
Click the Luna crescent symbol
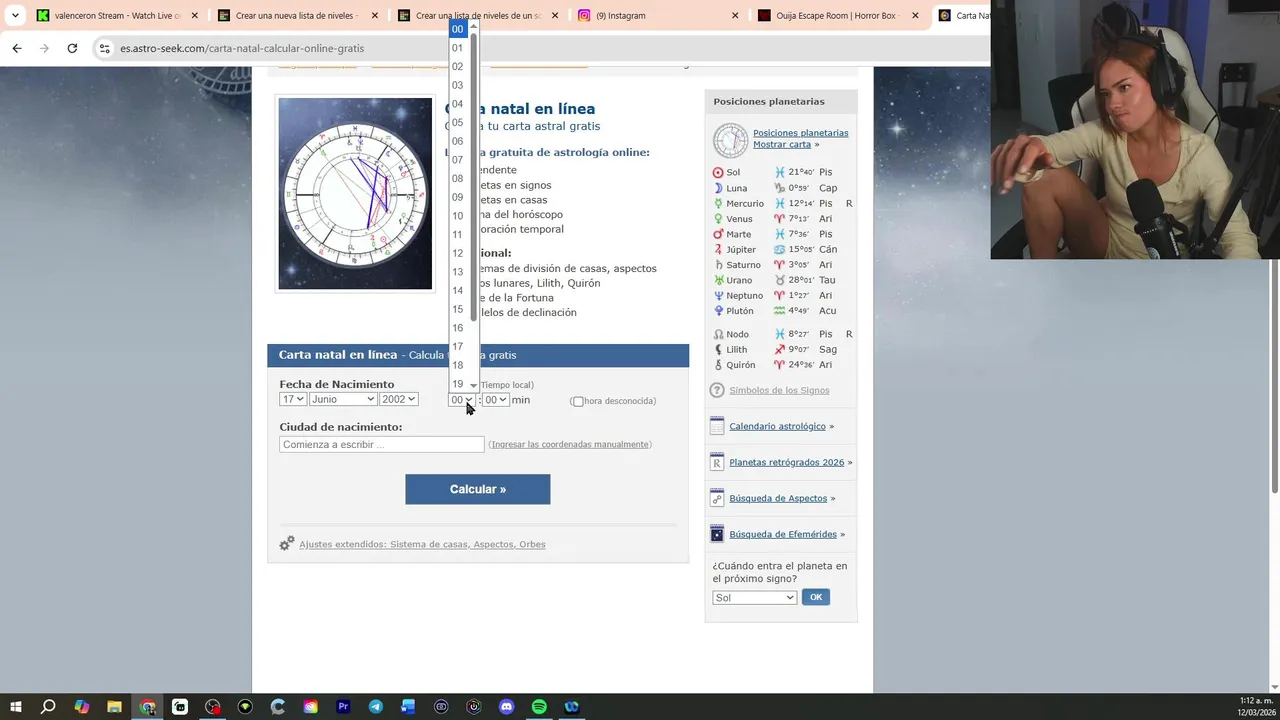pyautogui.click(x=717, y=188)
